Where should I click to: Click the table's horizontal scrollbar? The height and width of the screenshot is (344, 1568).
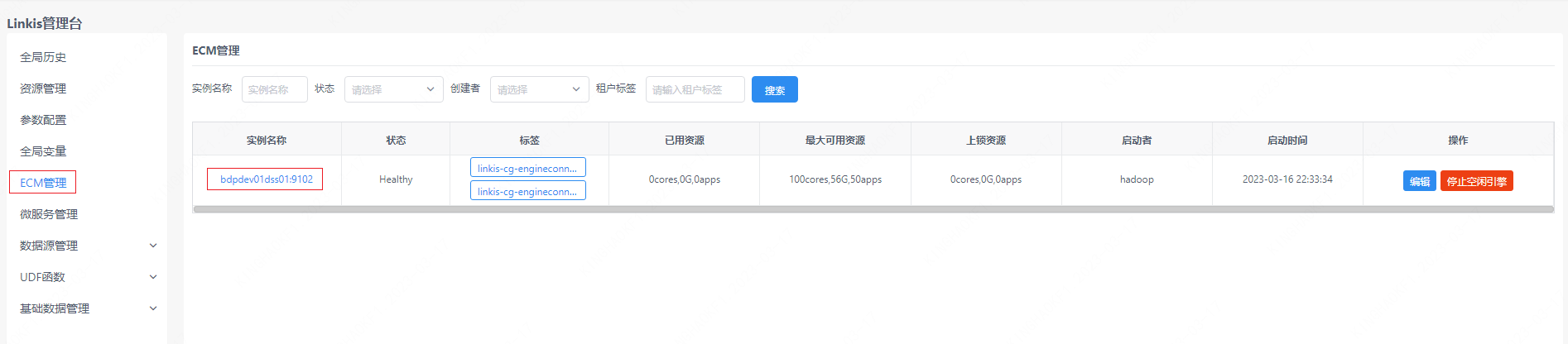[x=873, y=209]
